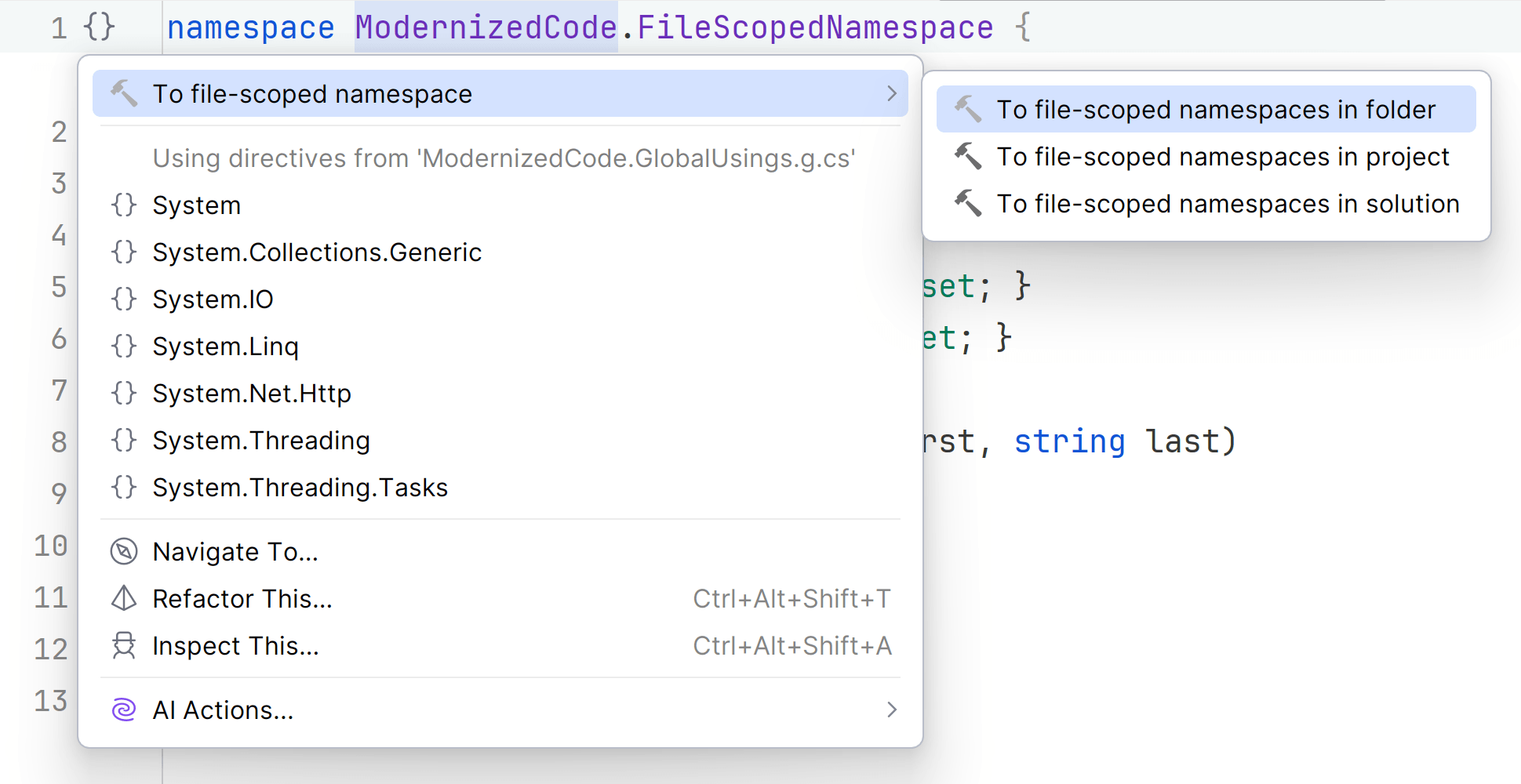The width and height of the screenshot is (1521, 784).
Task: Select the System.Collections.Generic using directive
Action: 317,252
